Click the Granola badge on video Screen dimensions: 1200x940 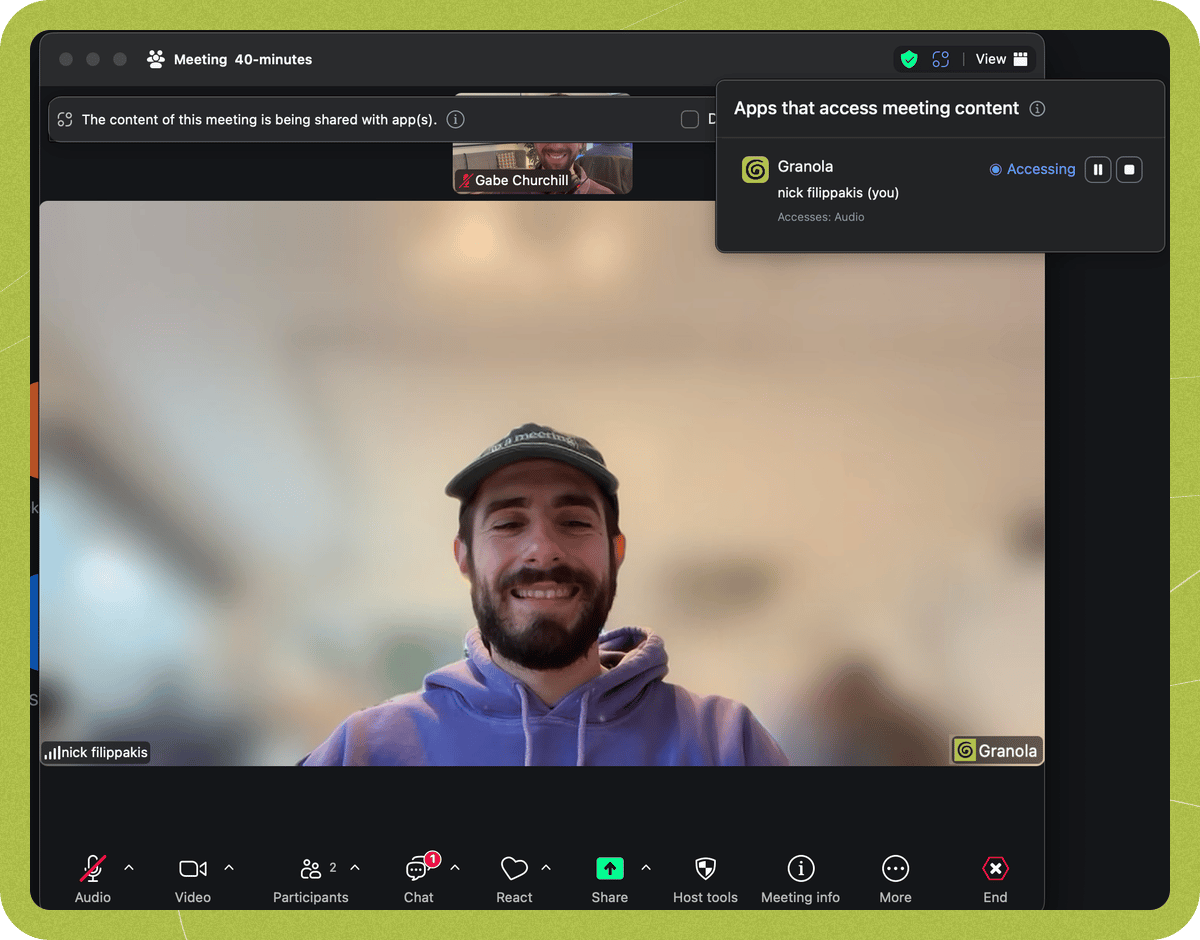(996, 751)
